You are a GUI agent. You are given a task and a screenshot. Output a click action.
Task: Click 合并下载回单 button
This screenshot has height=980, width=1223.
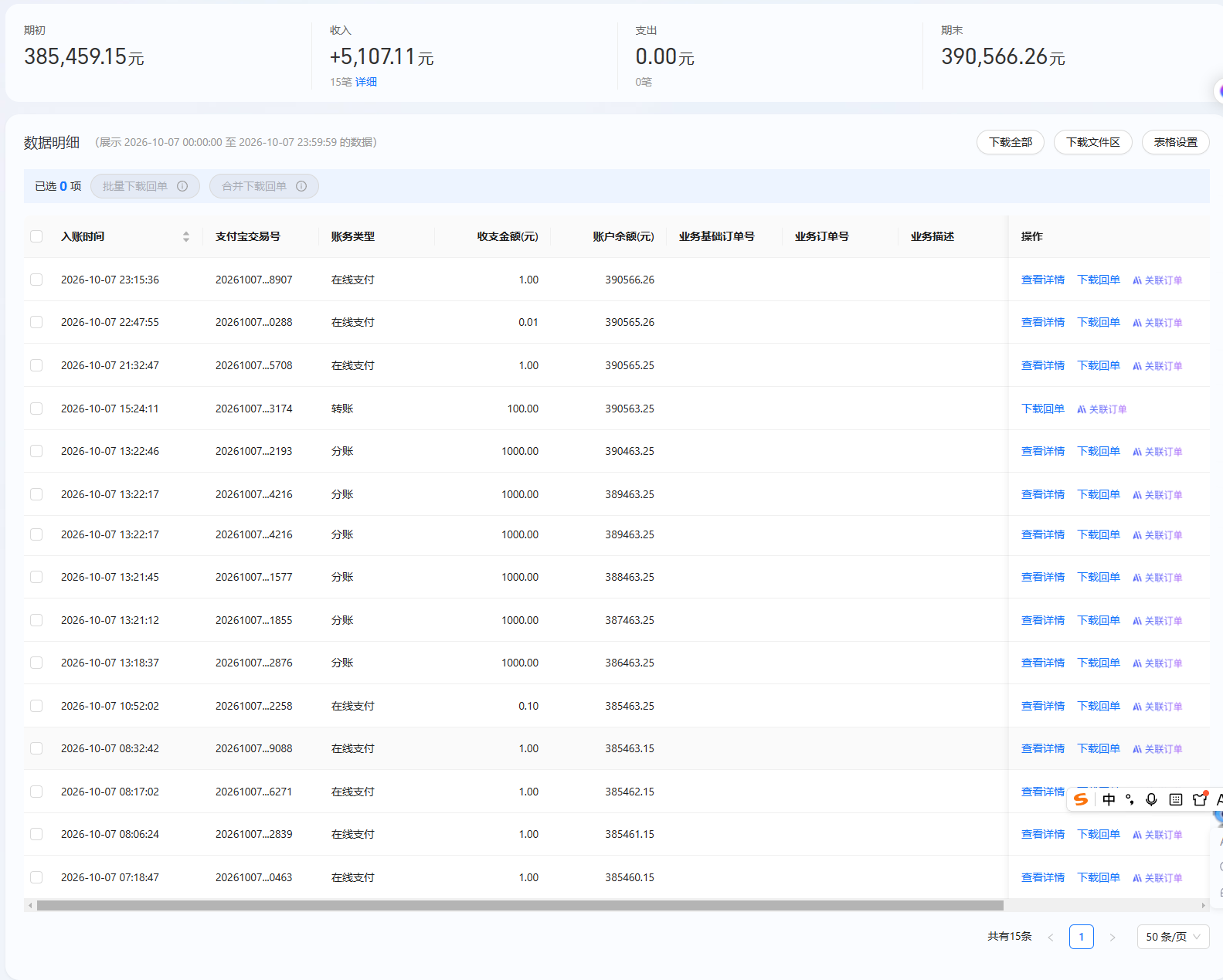coord(264,186)
